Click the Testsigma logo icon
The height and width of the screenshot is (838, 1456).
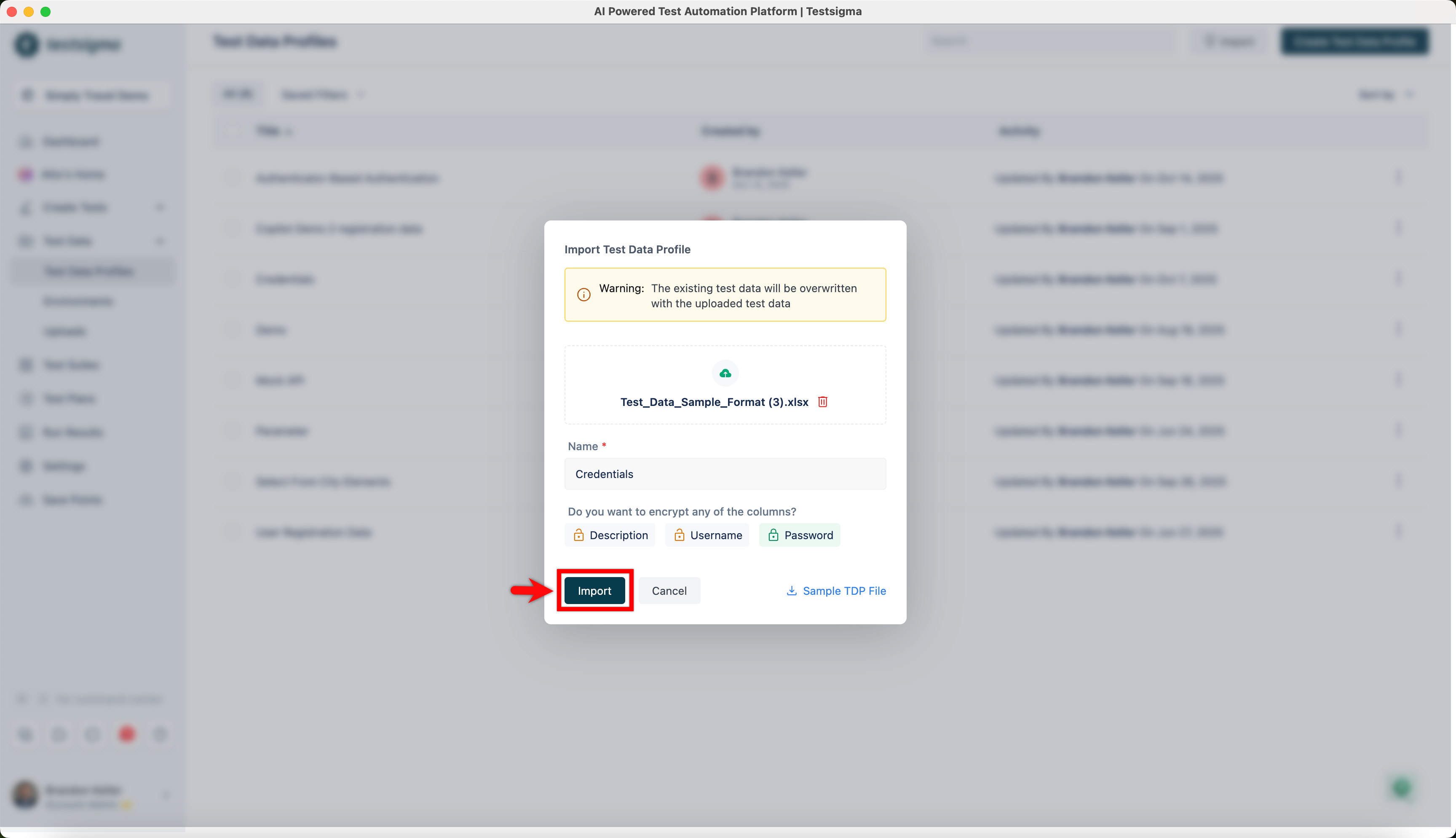[27, 44]
